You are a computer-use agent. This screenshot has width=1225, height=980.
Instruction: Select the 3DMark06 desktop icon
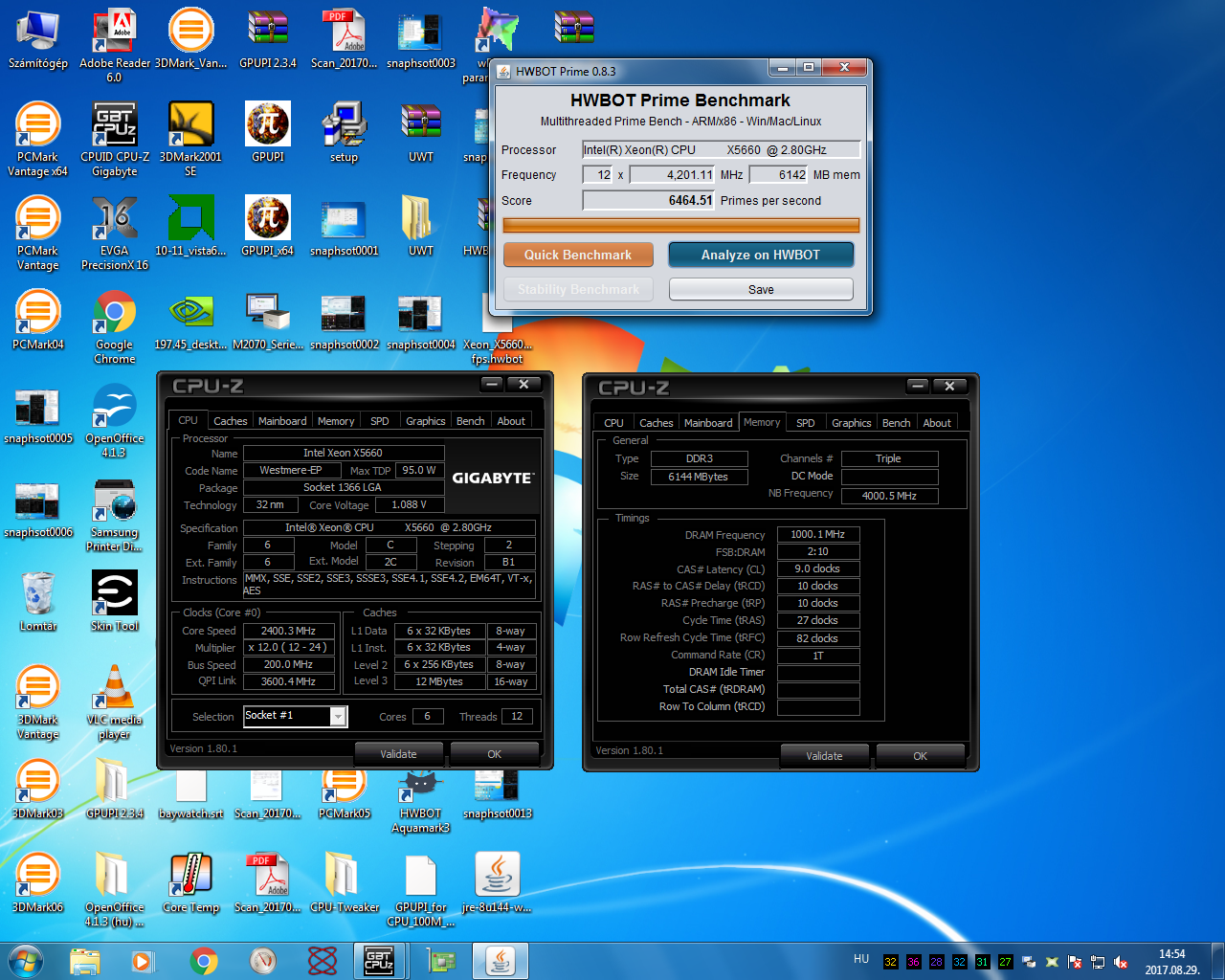click(x=37, y=882)
